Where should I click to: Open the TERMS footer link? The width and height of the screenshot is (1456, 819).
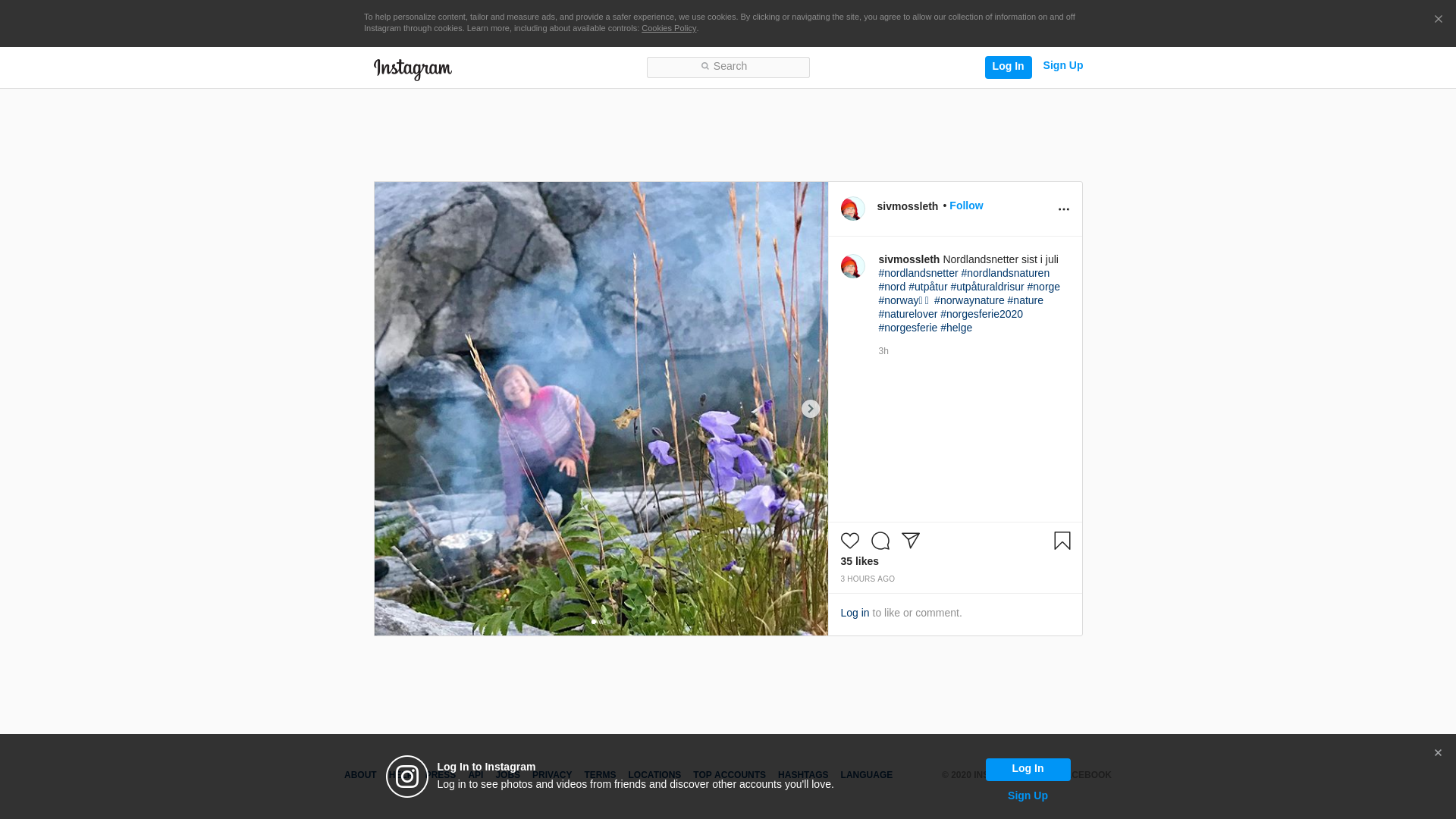pyautogui.click(x=599, y=775)
